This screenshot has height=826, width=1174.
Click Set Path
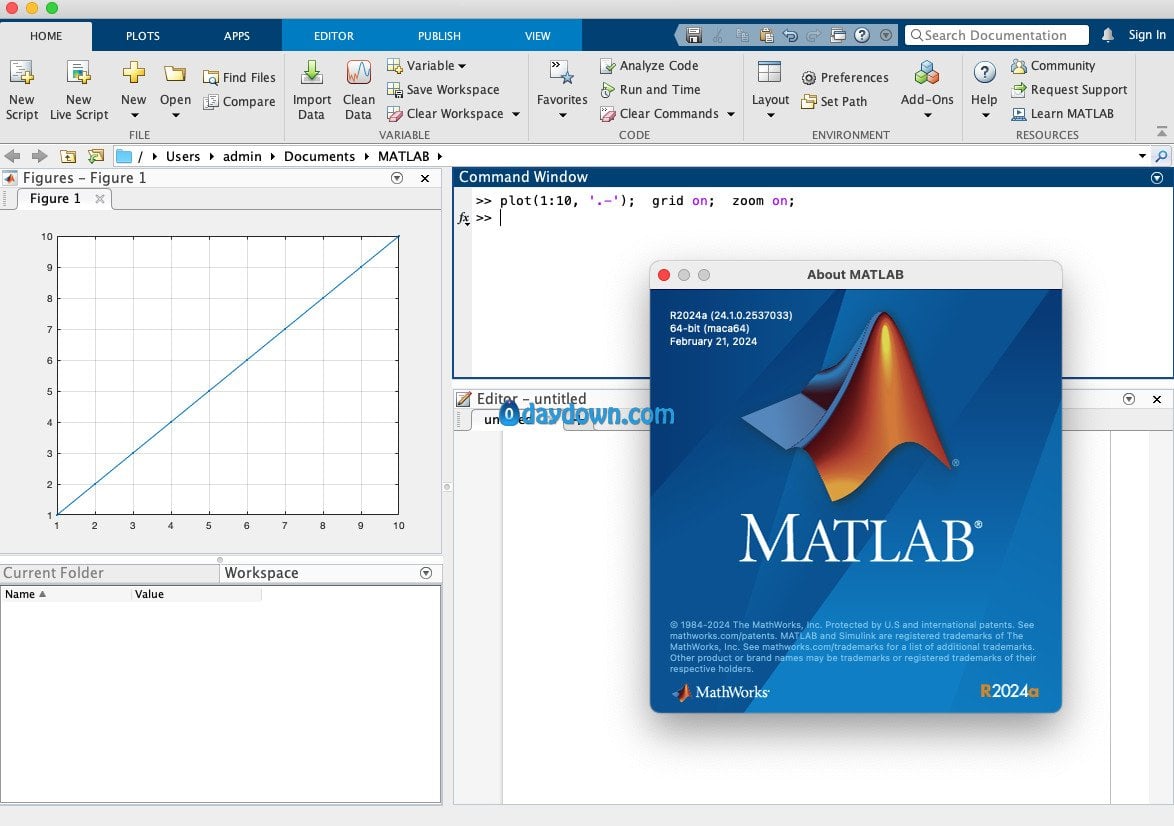point(834,101)
